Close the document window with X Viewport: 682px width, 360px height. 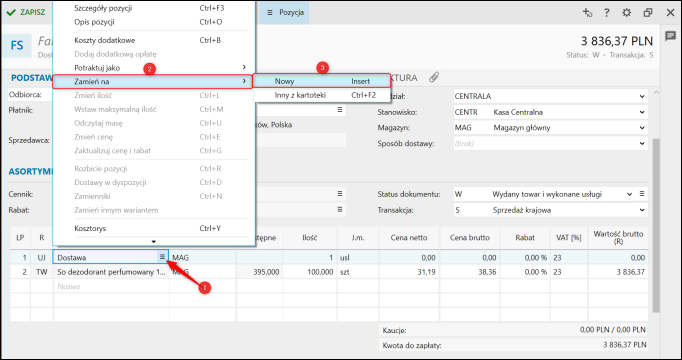[x=670, y=13]
